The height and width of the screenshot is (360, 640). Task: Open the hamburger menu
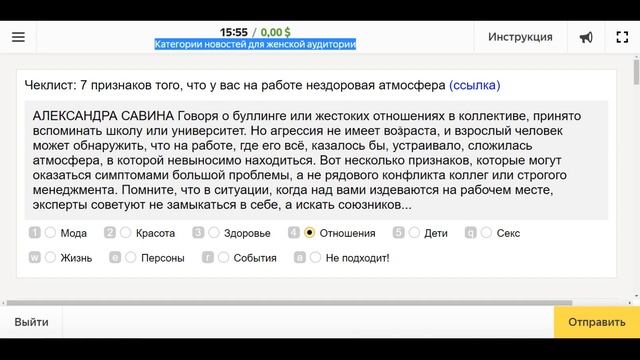[x=18, y=37]
